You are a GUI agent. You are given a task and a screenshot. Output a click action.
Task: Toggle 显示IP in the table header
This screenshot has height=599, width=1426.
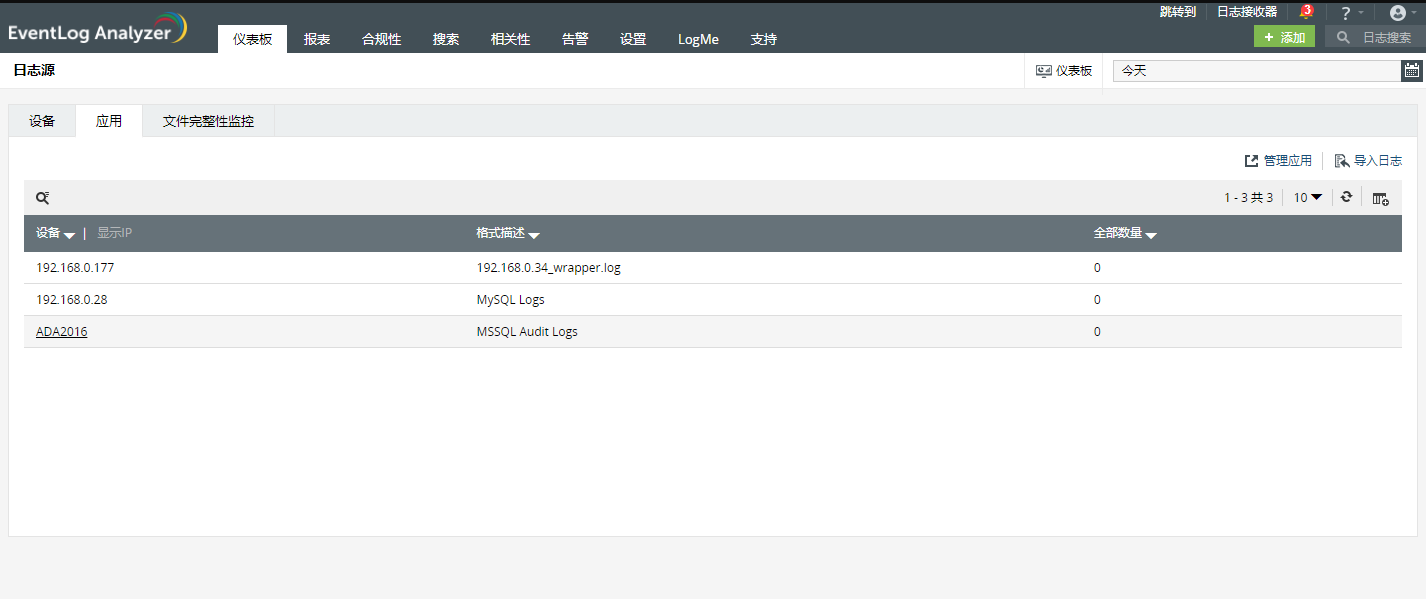(x=114, y=233)
